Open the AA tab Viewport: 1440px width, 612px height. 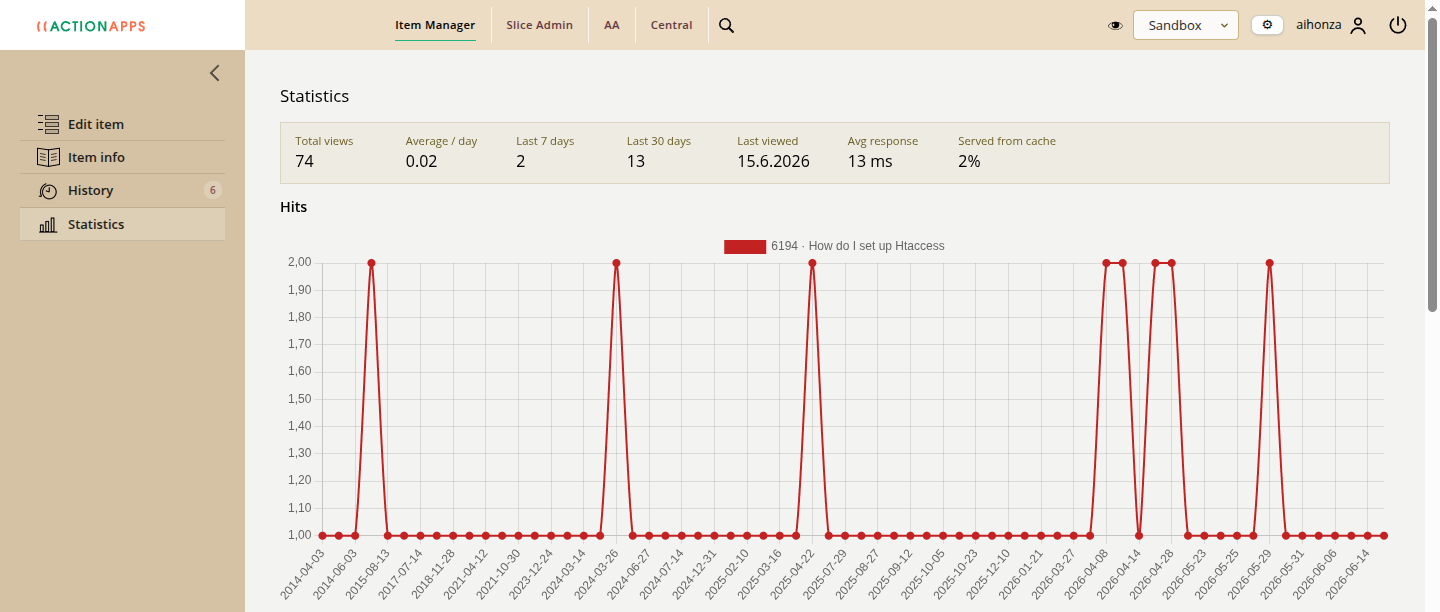tap(612, 25)
